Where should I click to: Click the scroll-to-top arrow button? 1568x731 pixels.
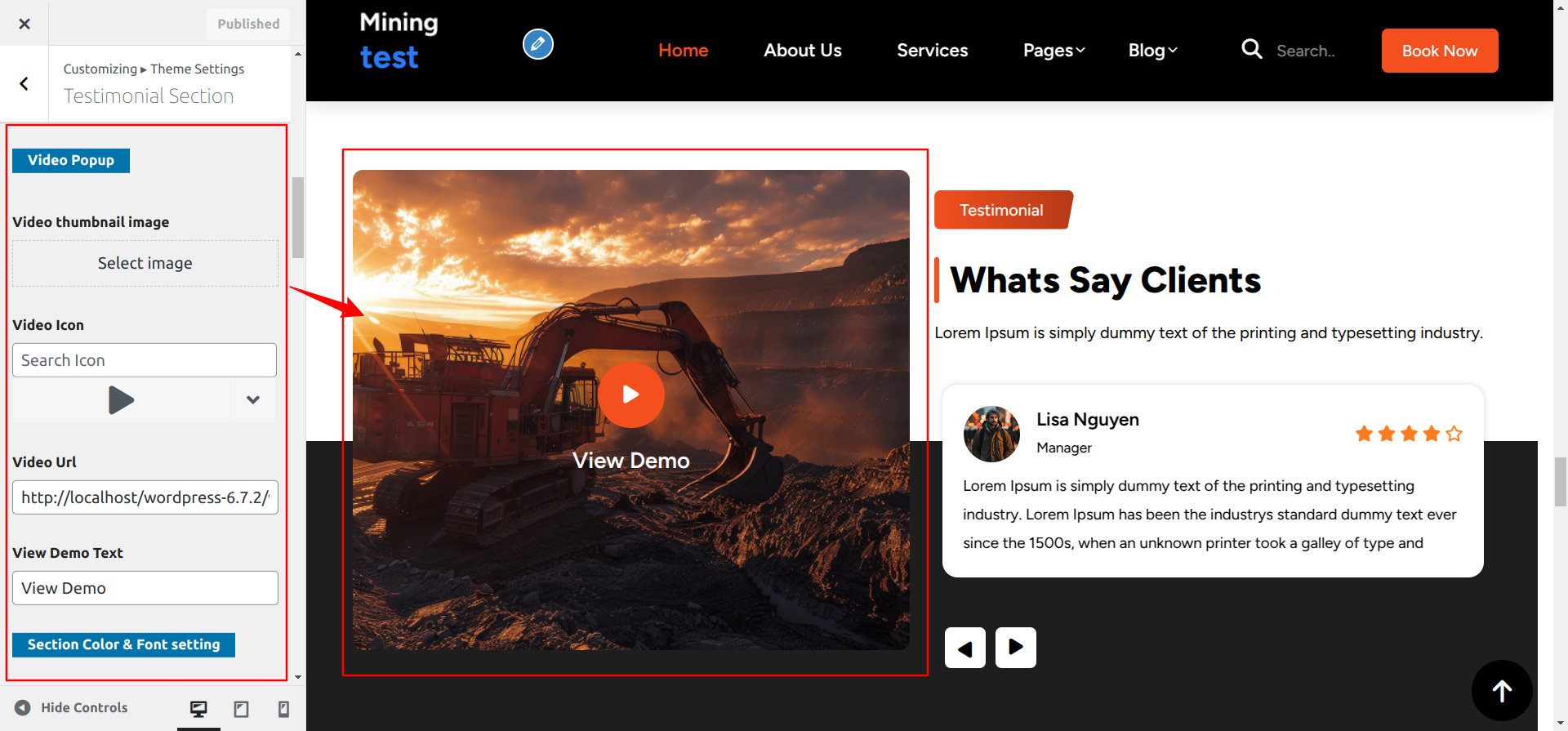click(x=1501, y=691)
